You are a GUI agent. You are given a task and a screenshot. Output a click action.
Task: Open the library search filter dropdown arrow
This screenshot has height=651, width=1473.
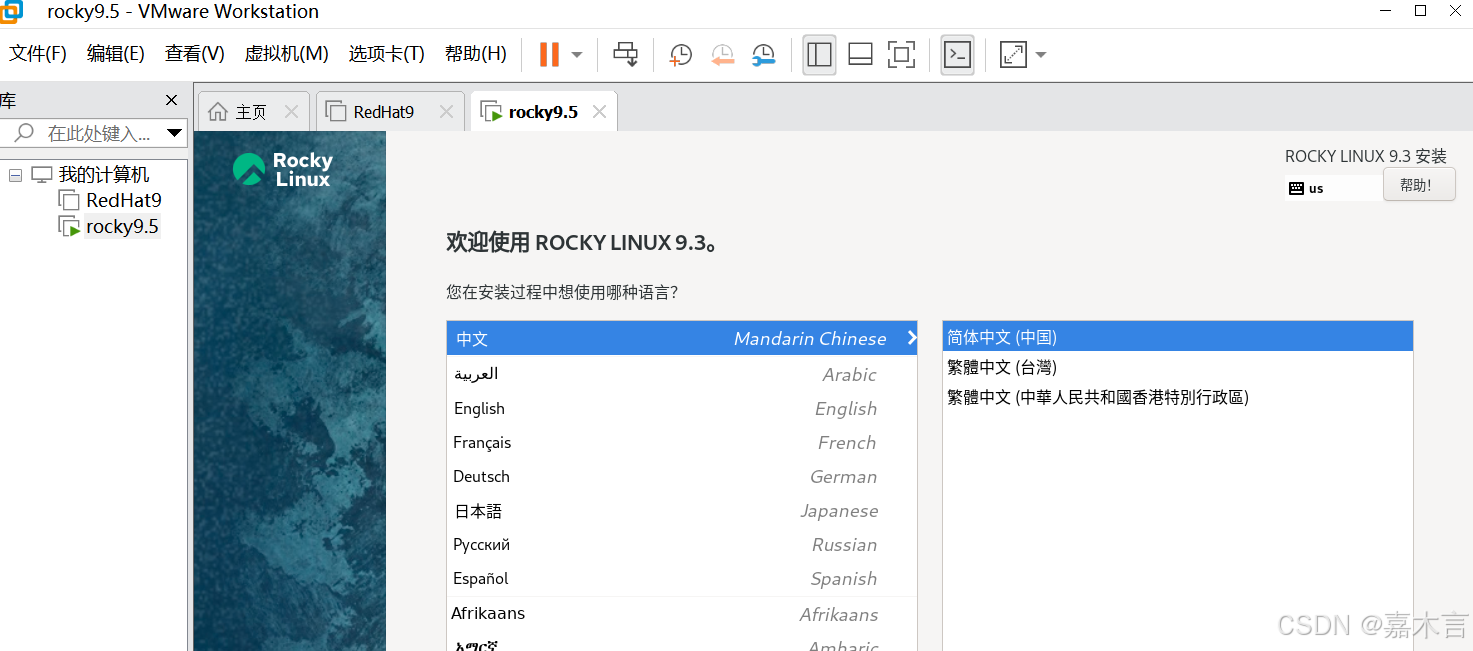[174, 133]
